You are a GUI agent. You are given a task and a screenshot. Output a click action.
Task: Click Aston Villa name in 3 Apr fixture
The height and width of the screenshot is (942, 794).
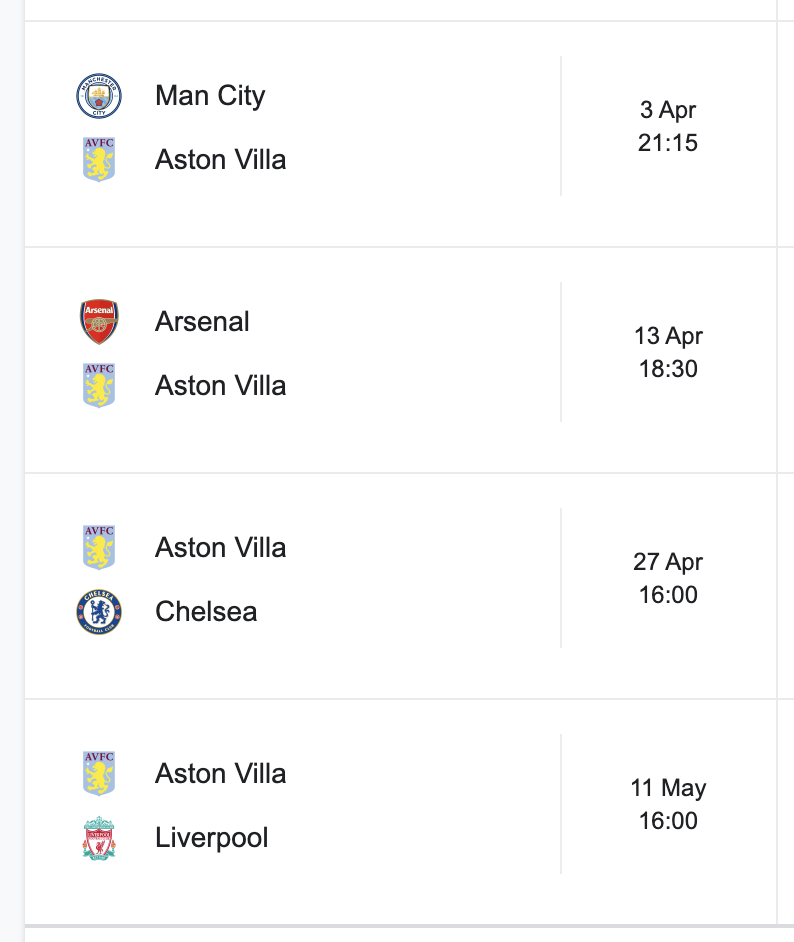pos(220,160)
